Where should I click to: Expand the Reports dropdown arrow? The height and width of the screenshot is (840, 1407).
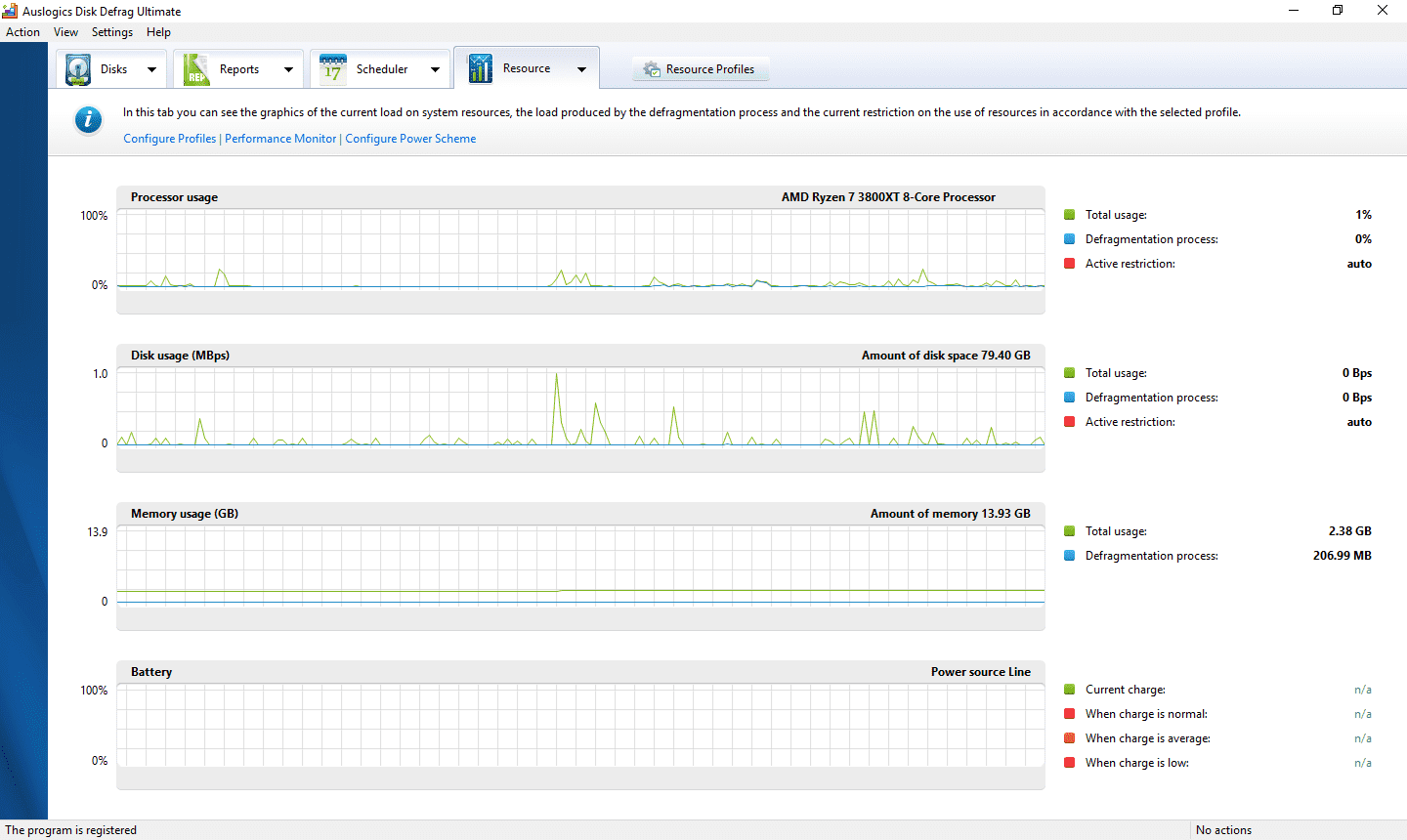[x=288, y=69]
